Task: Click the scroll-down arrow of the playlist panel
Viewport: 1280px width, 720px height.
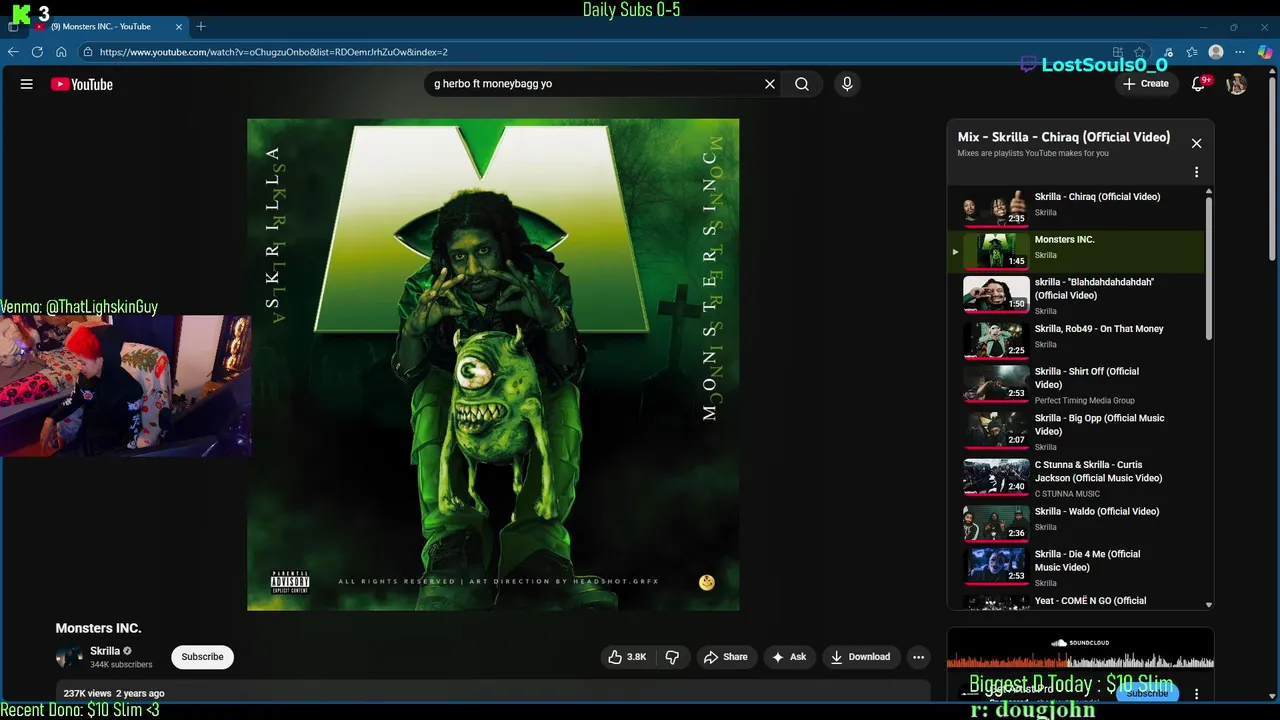Action: (1209, 605)
